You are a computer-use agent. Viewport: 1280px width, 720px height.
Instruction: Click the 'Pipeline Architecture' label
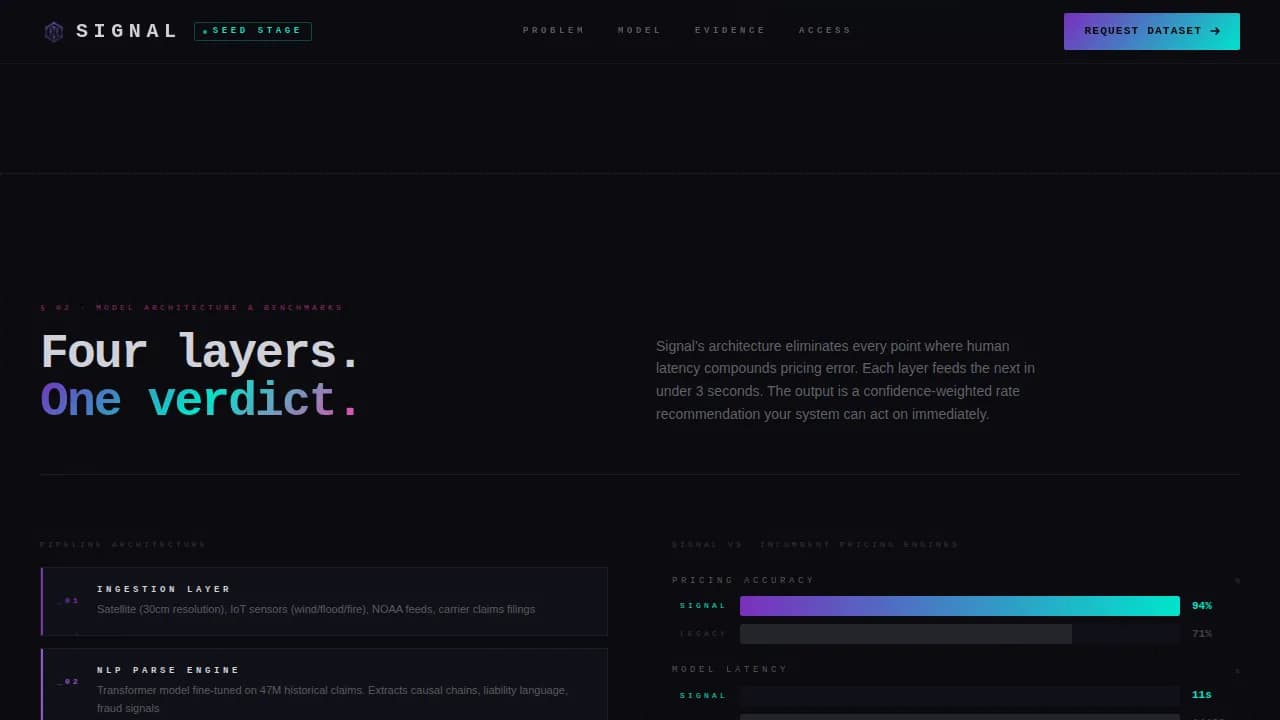[123, 545]
